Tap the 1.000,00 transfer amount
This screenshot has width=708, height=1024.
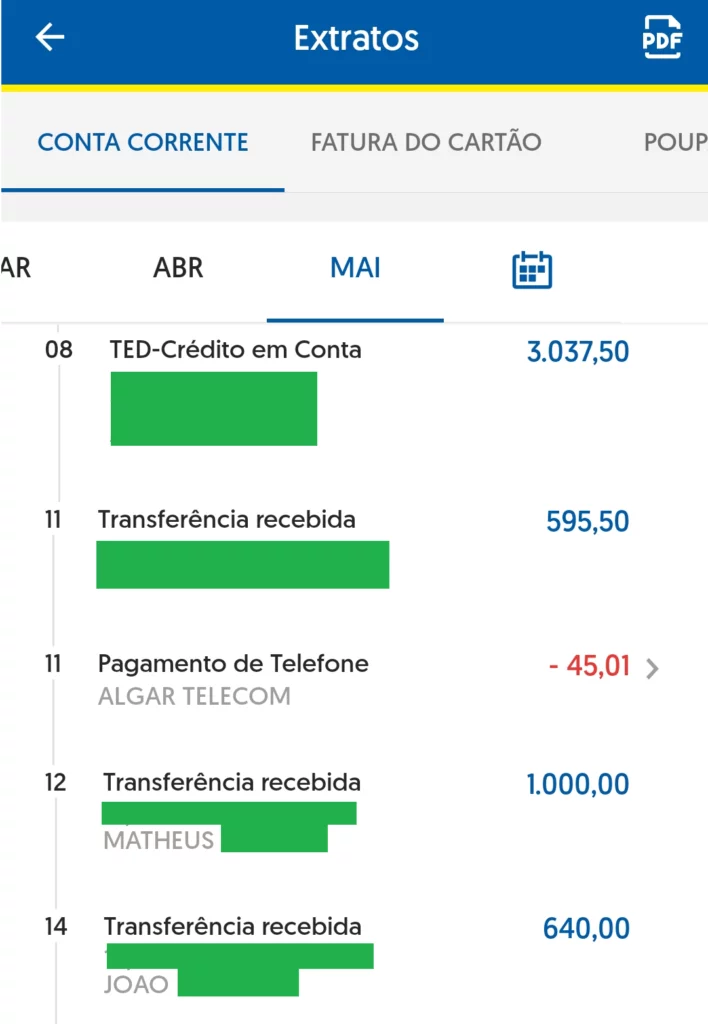[578, 784]
